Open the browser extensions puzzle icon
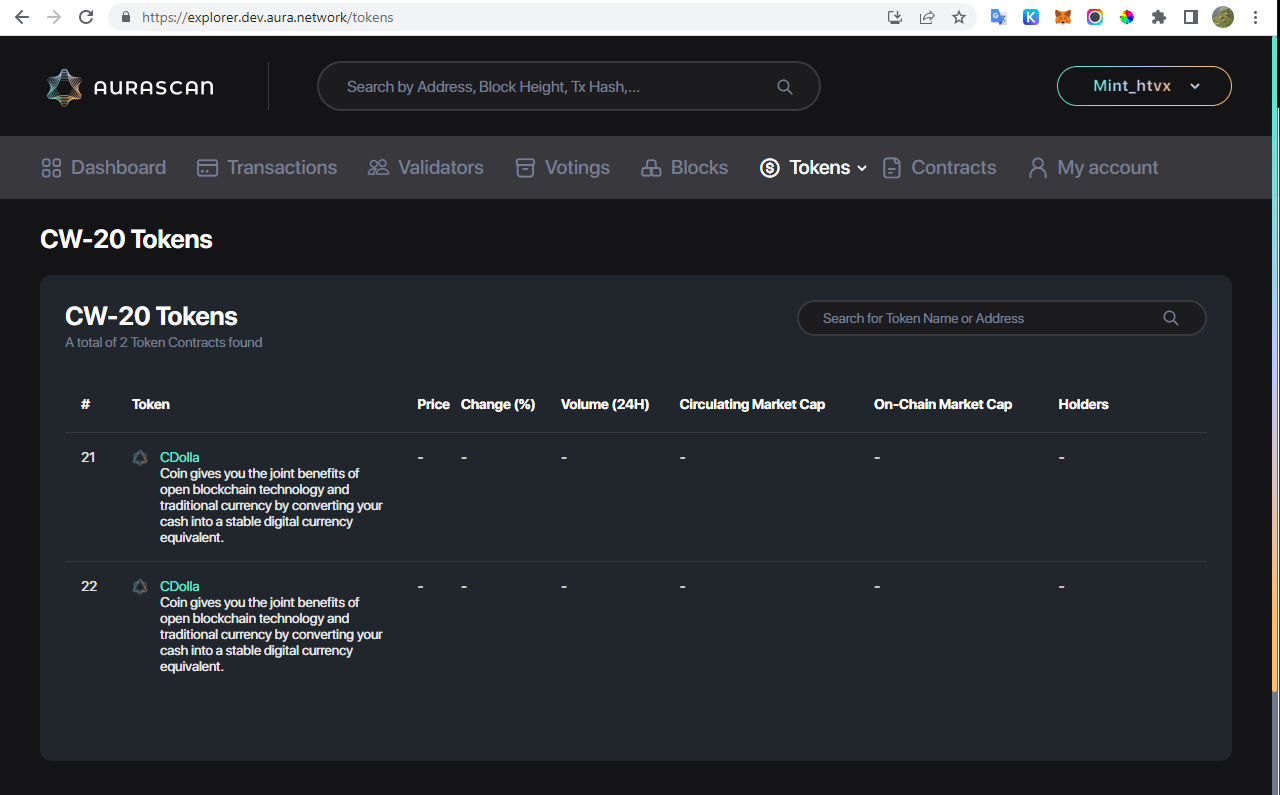Image resolution: width=1280 pixels, height=795 pixels. (1159, 17)
